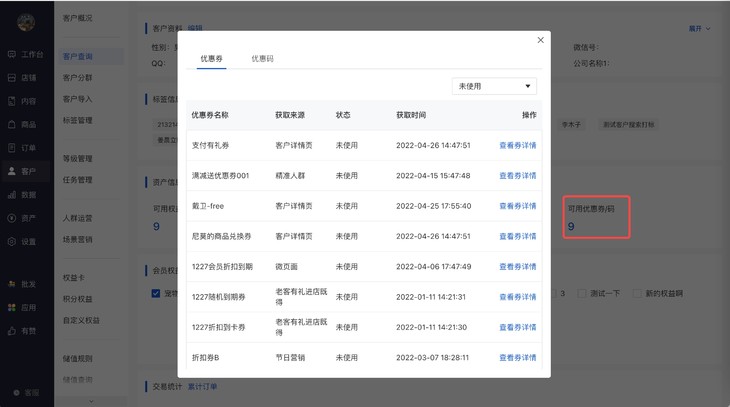
Task: Click the 数据 data chart icon
Action: click(x=12, y=195)
